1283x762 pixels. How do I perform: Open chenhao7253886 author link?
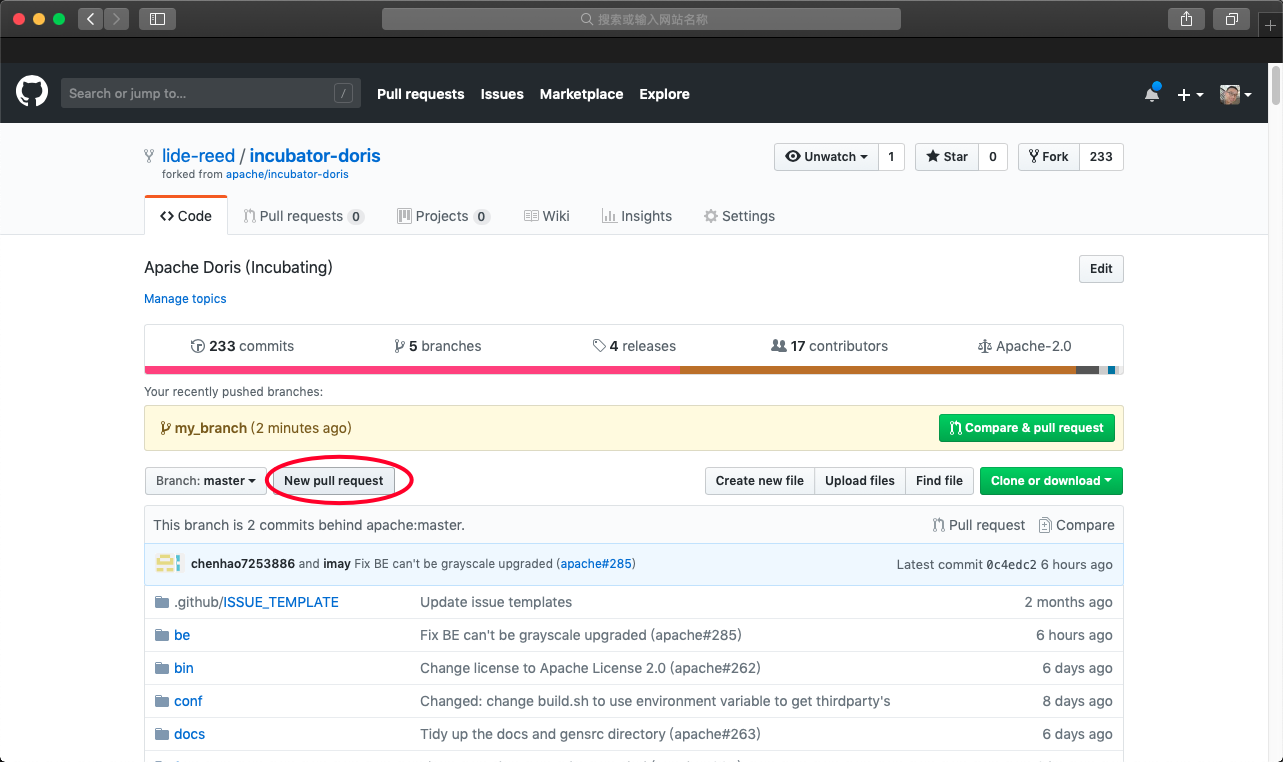coord(243,564)
